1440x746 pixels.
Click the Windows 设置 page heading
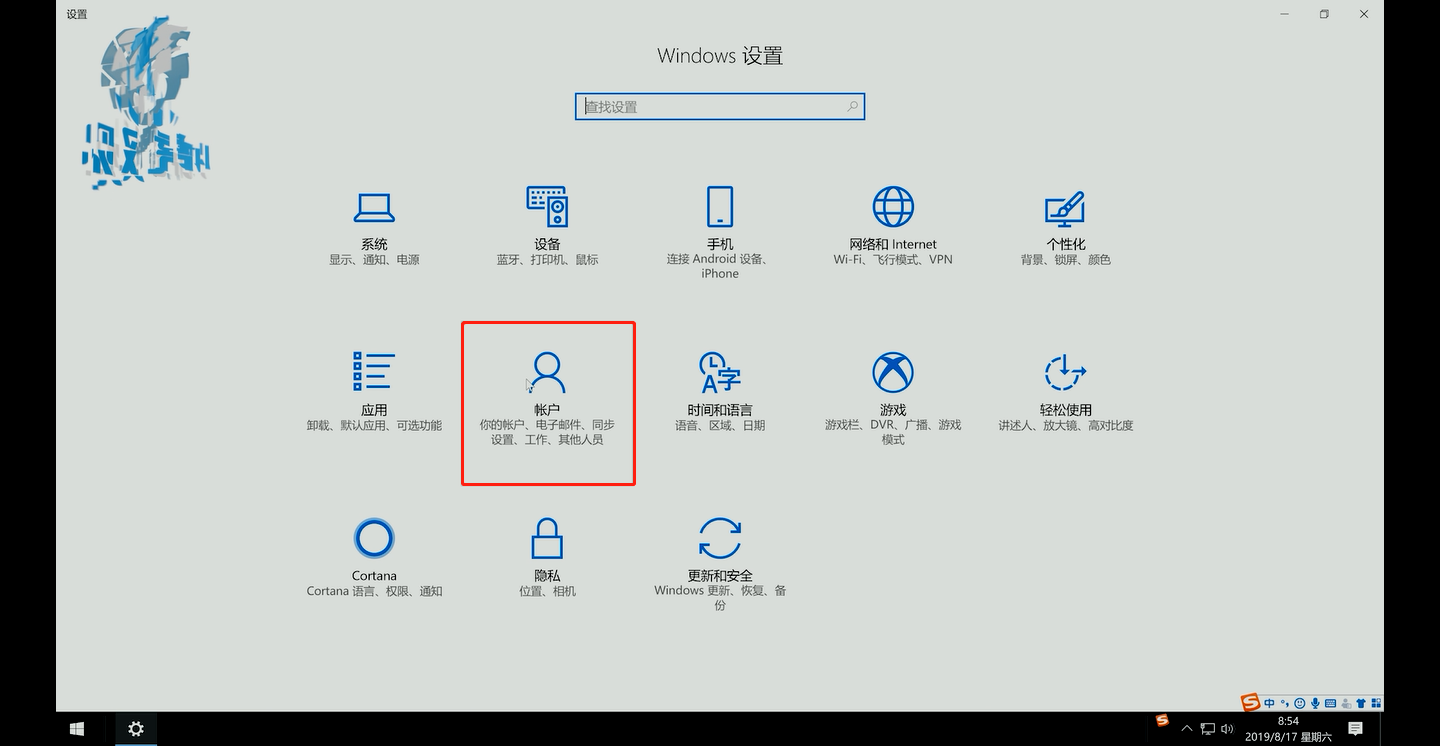pos(720,56)
